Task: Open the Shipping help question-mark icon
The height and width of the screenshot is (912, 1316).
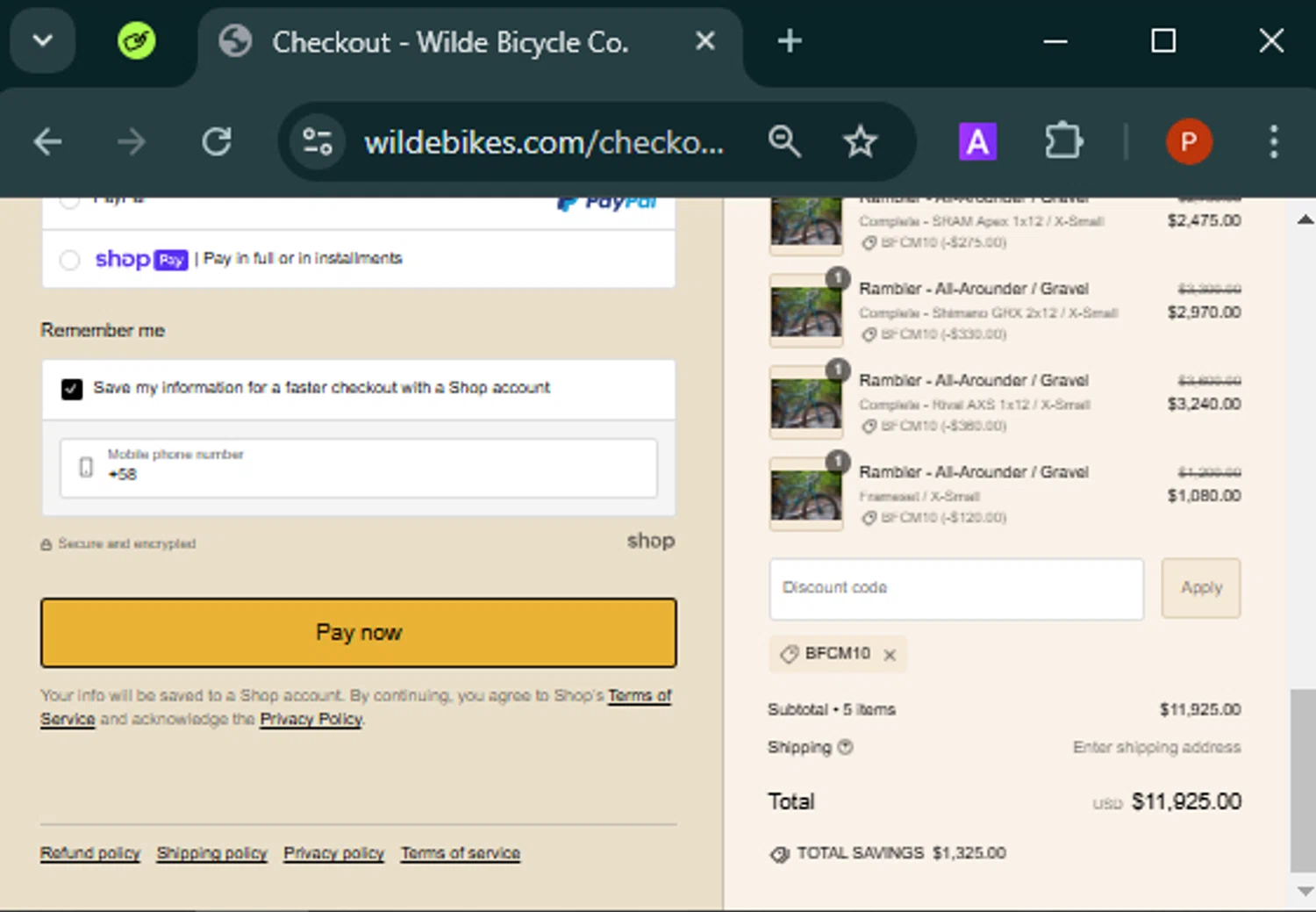Action: 845,747
